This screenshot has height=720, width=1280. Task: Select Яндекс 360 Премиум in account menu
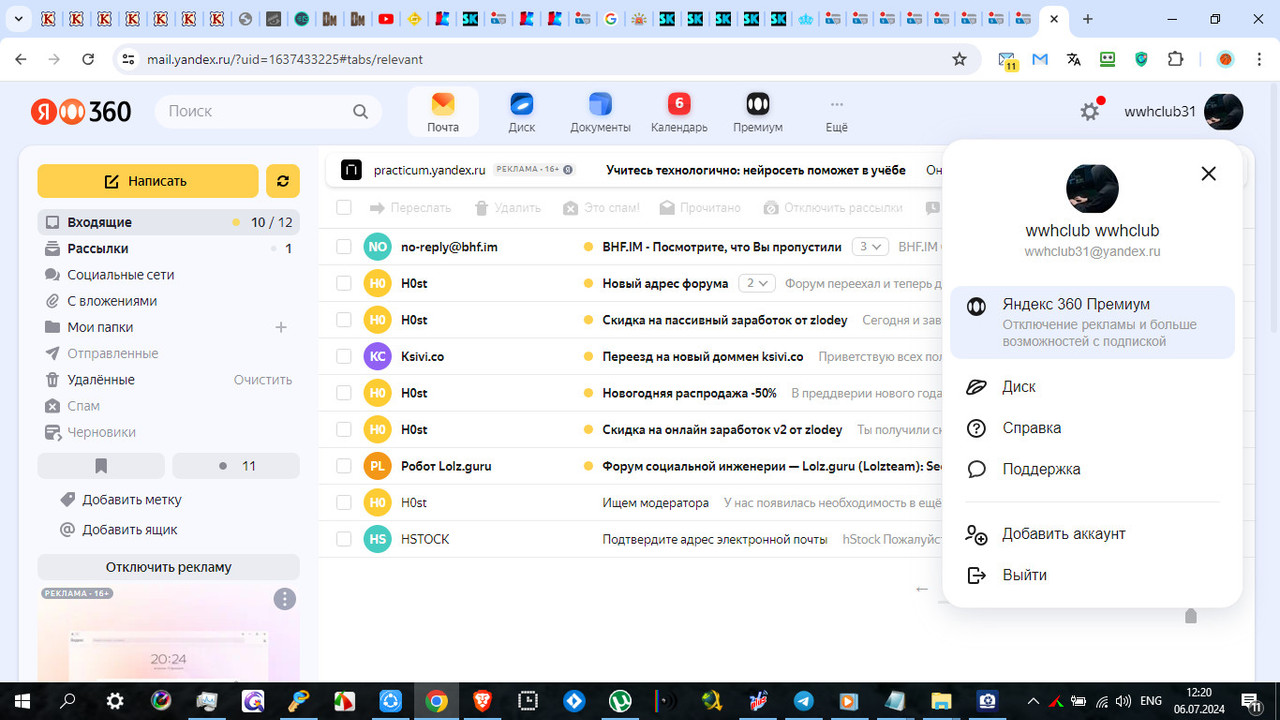point(1092,322)
